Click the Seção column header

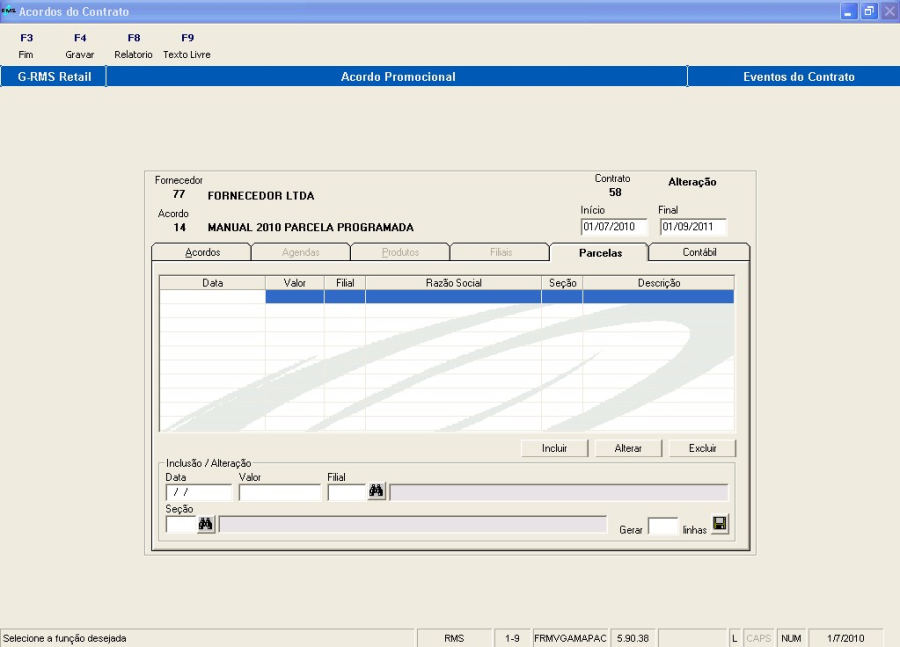(562, 282)
